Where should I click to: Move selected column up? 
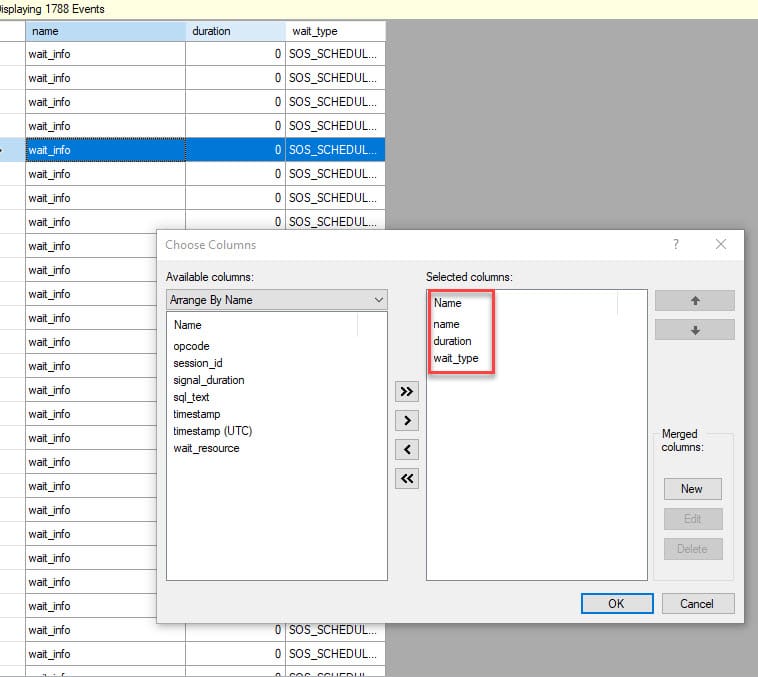695,301
